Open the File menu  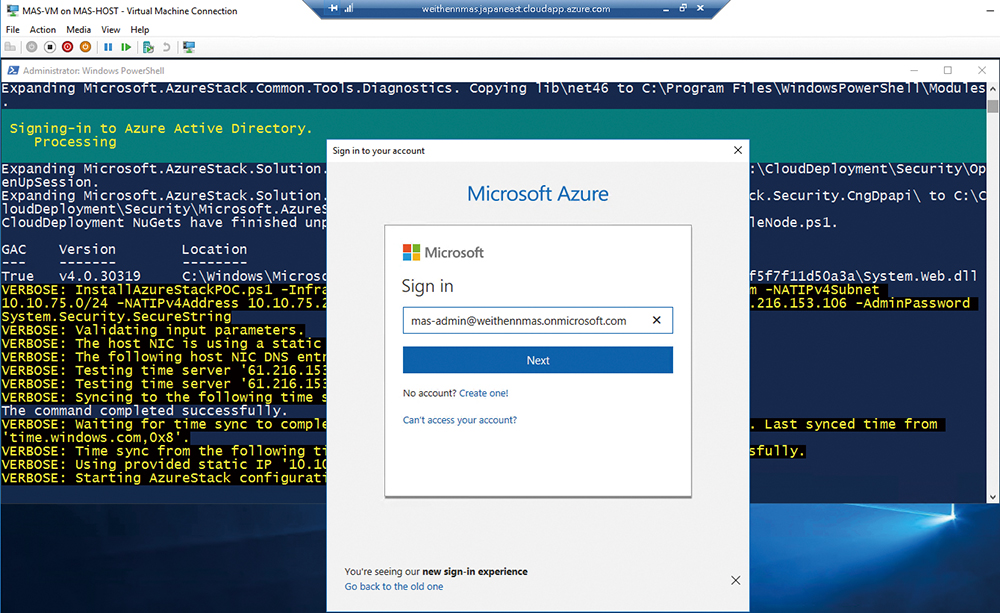coord(13,30)
